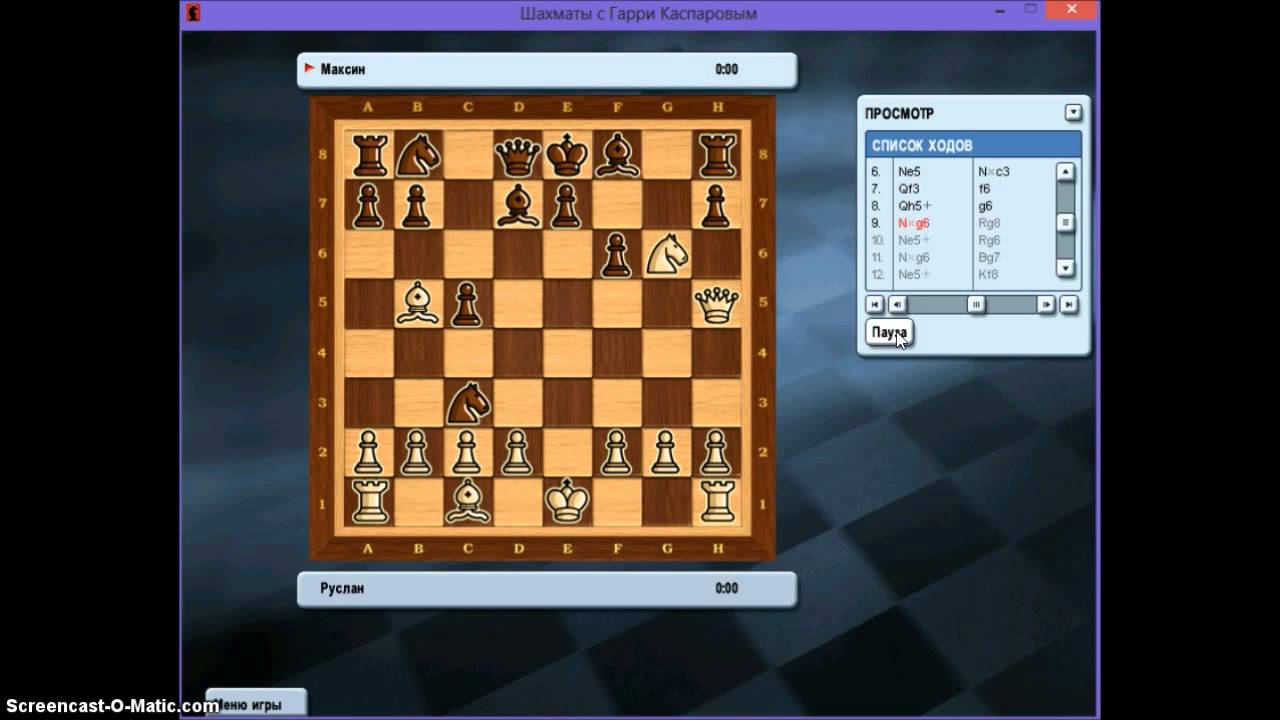Step back one move in replay
The image size is (1280, 720).
(897, 305)
